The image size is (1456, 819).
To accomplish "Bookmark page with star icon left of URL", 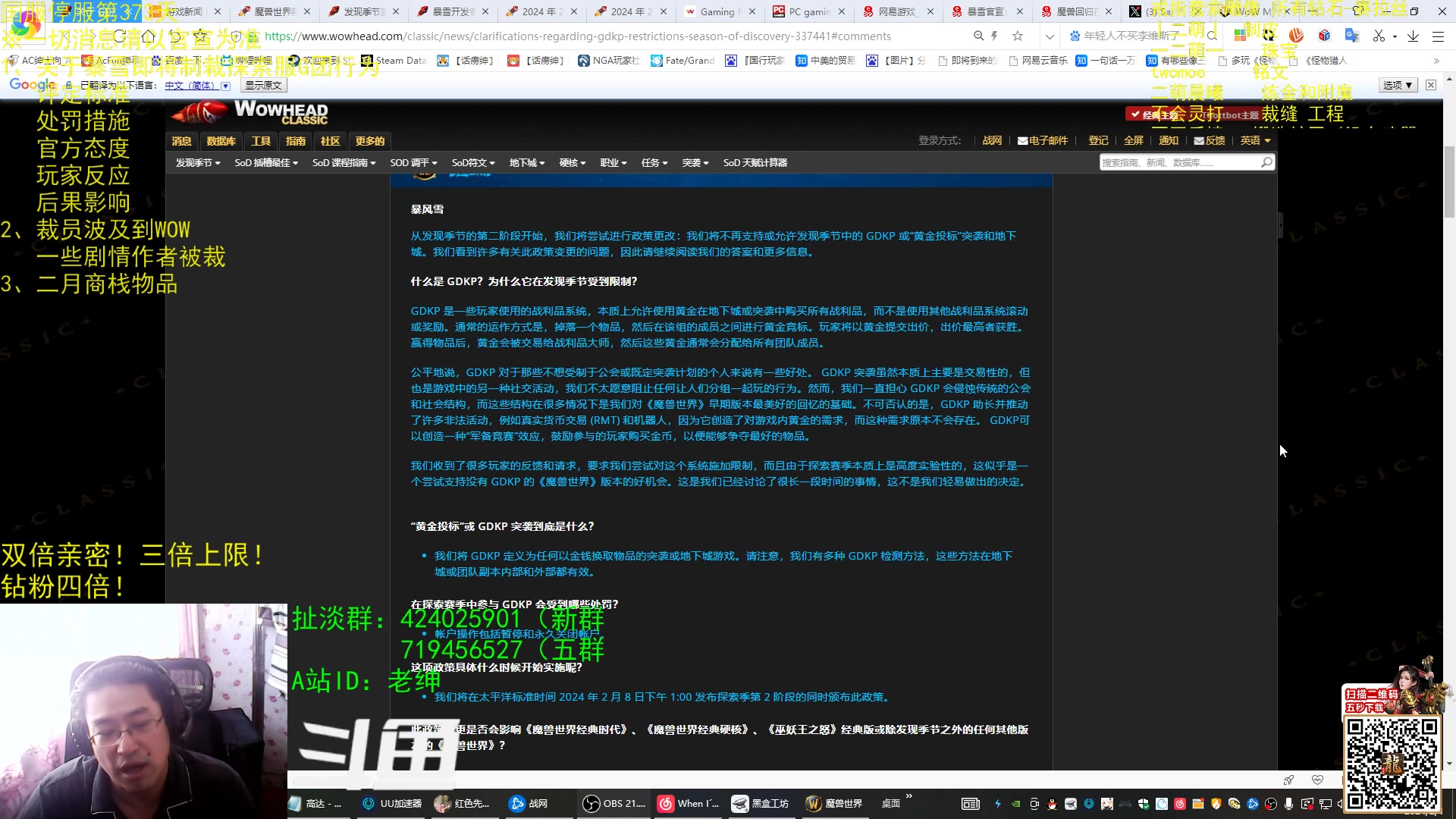I will 200,36.
